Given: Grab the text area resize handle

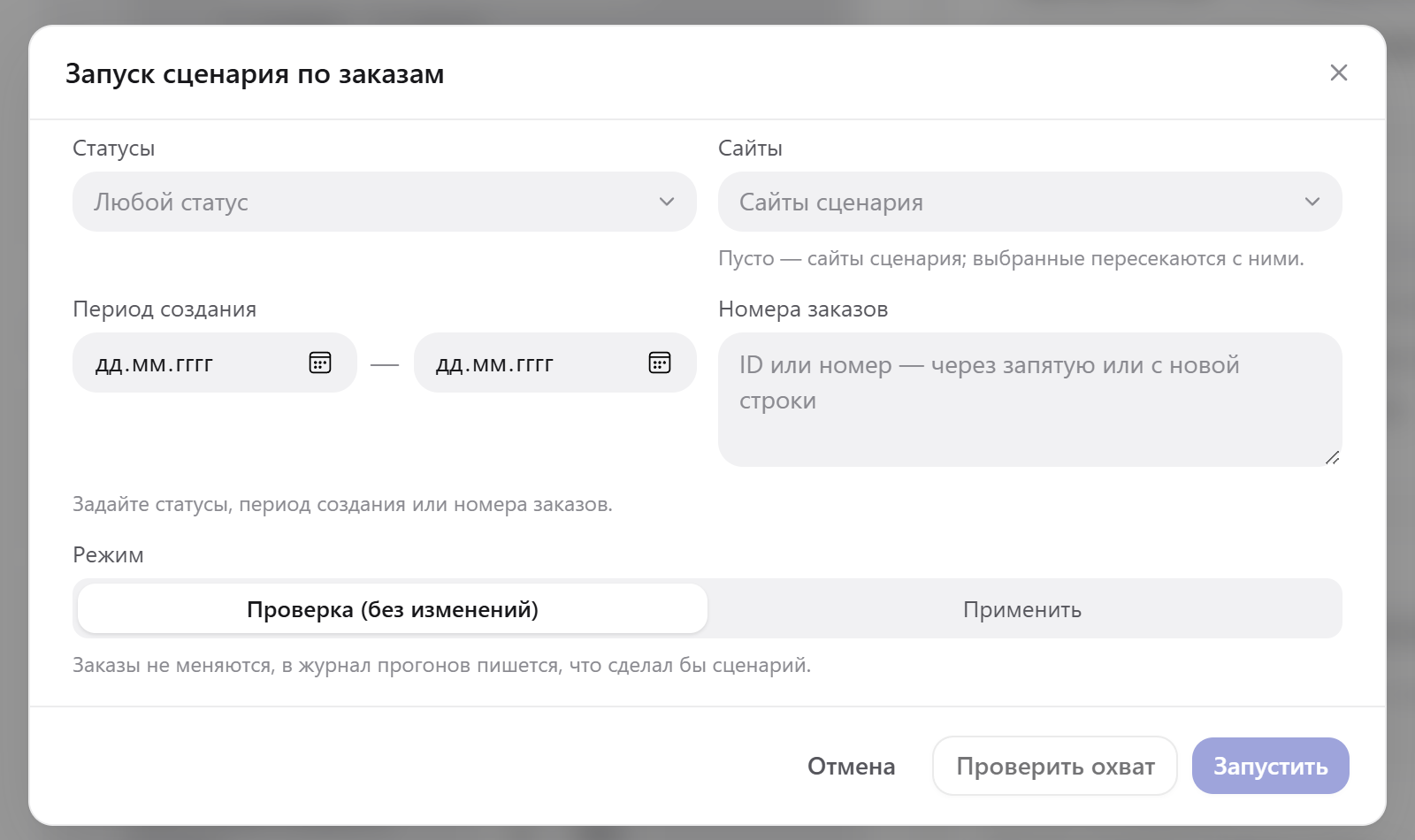Looking at the screenshot, I should [x=1333, y=457].
